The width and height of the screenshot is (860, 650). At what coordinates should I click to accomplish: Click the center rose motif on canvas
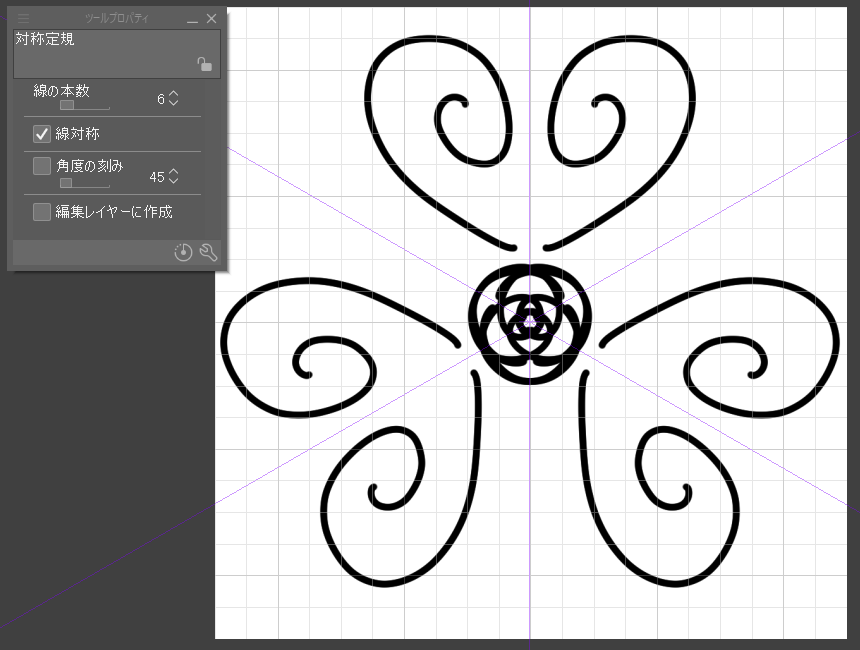[x=529, y=323]
